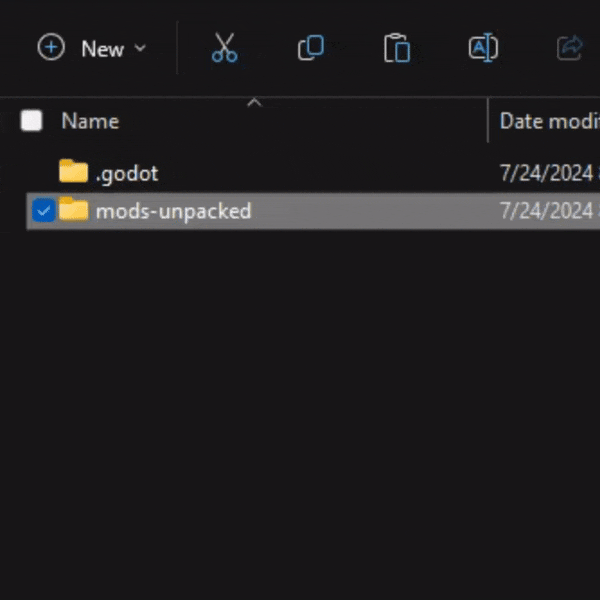Click the New plus circle icon
The height and width of the screenshot is (600, 600).
(x=51, y=48)
